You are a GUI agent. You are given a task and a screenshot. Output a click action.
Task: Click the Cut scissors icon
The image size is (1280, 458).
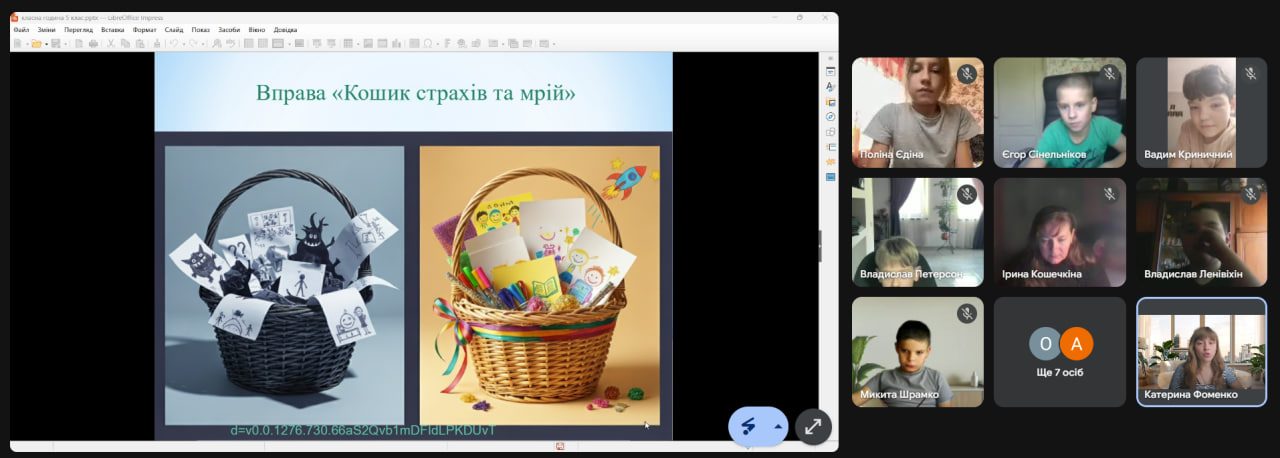coord(110,44)
